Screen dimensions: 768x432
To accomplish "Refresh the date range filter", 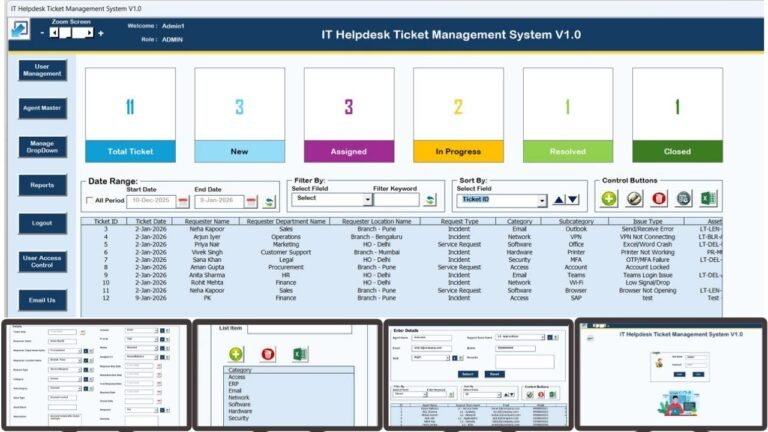I will (x=269, y=201).
